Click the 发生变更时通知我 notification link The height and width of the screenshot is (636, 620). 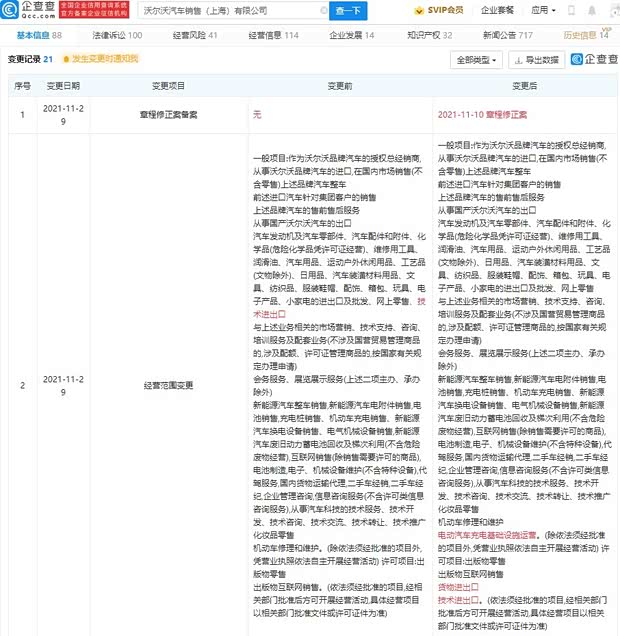click(105, 59)
